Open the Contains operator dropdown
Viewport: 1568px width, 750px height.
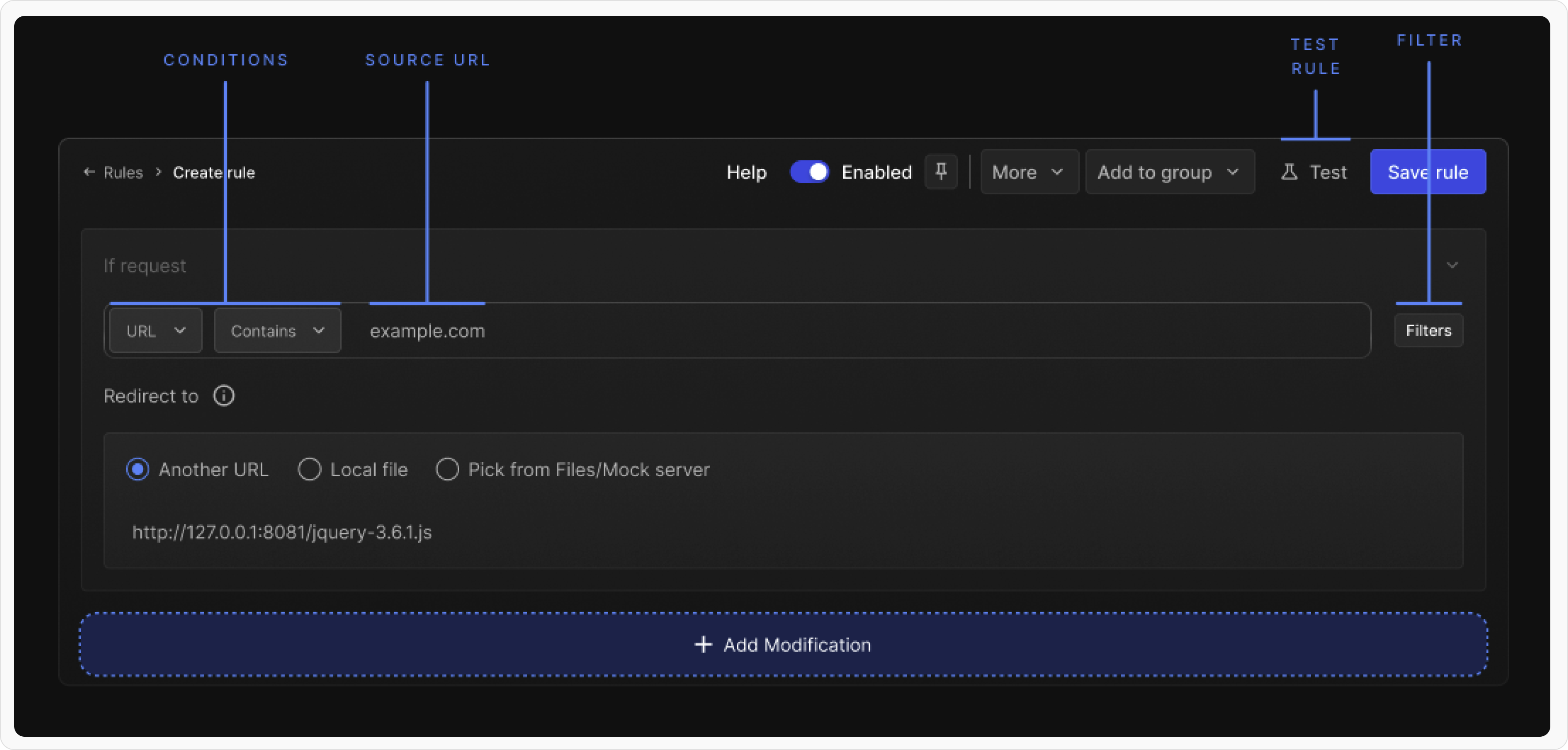pyautogui.click(x=278, y=331)
